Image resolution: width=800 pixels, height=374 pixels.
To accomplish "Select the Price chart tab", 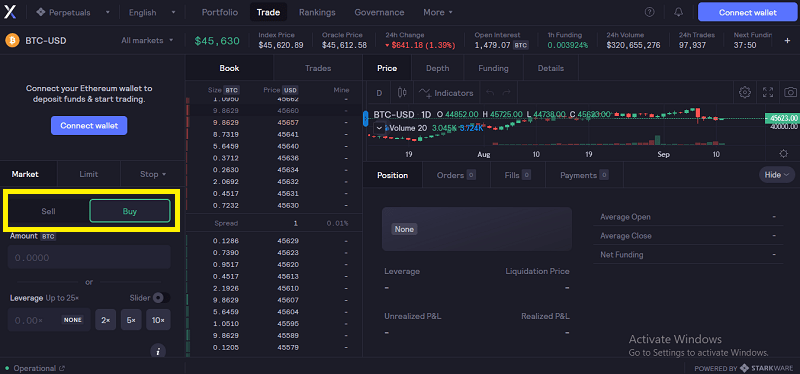I will click(x=387, y=68).
